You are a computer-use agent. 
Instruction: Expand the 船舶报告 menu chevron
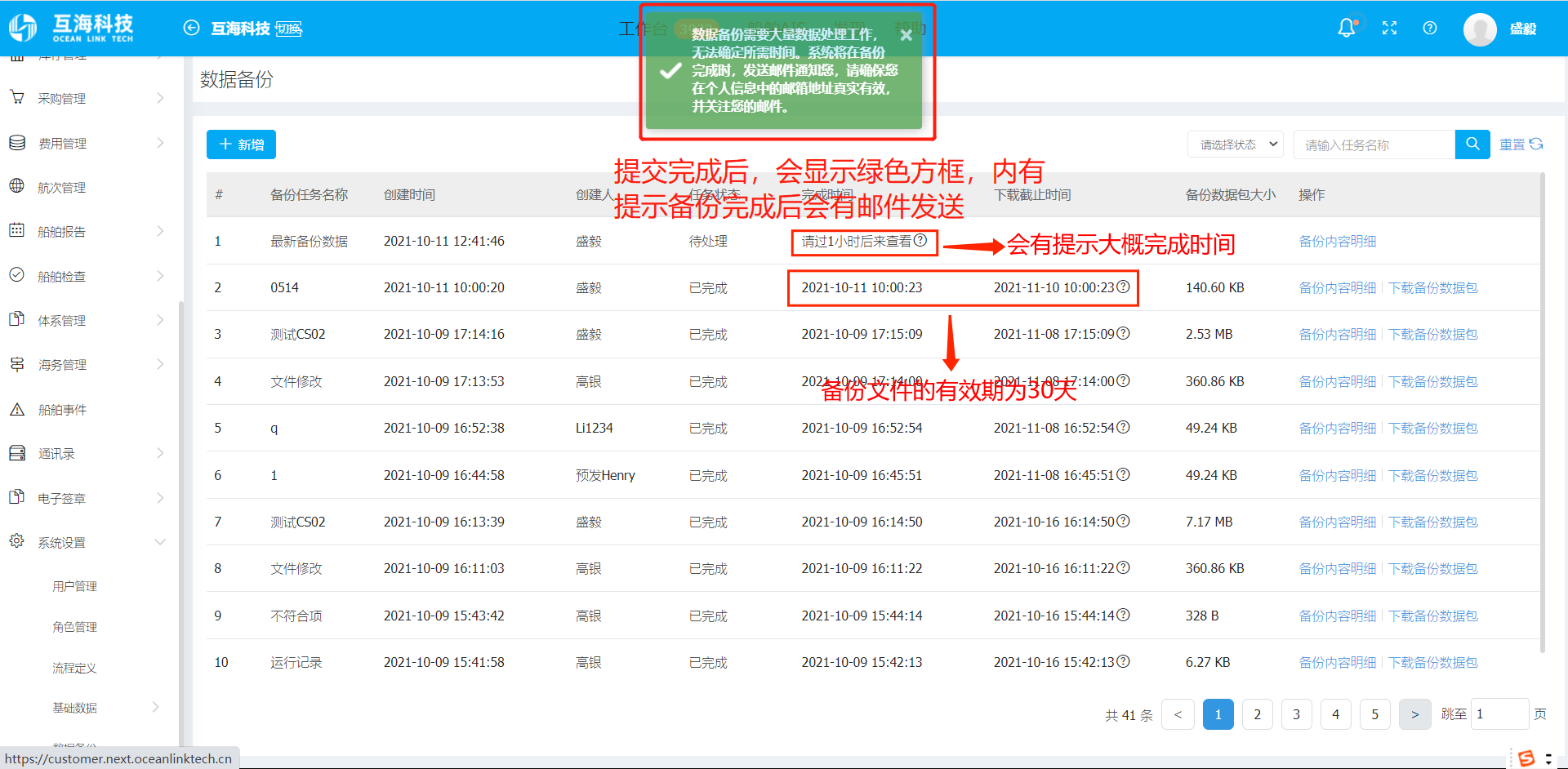coord(160,231)
